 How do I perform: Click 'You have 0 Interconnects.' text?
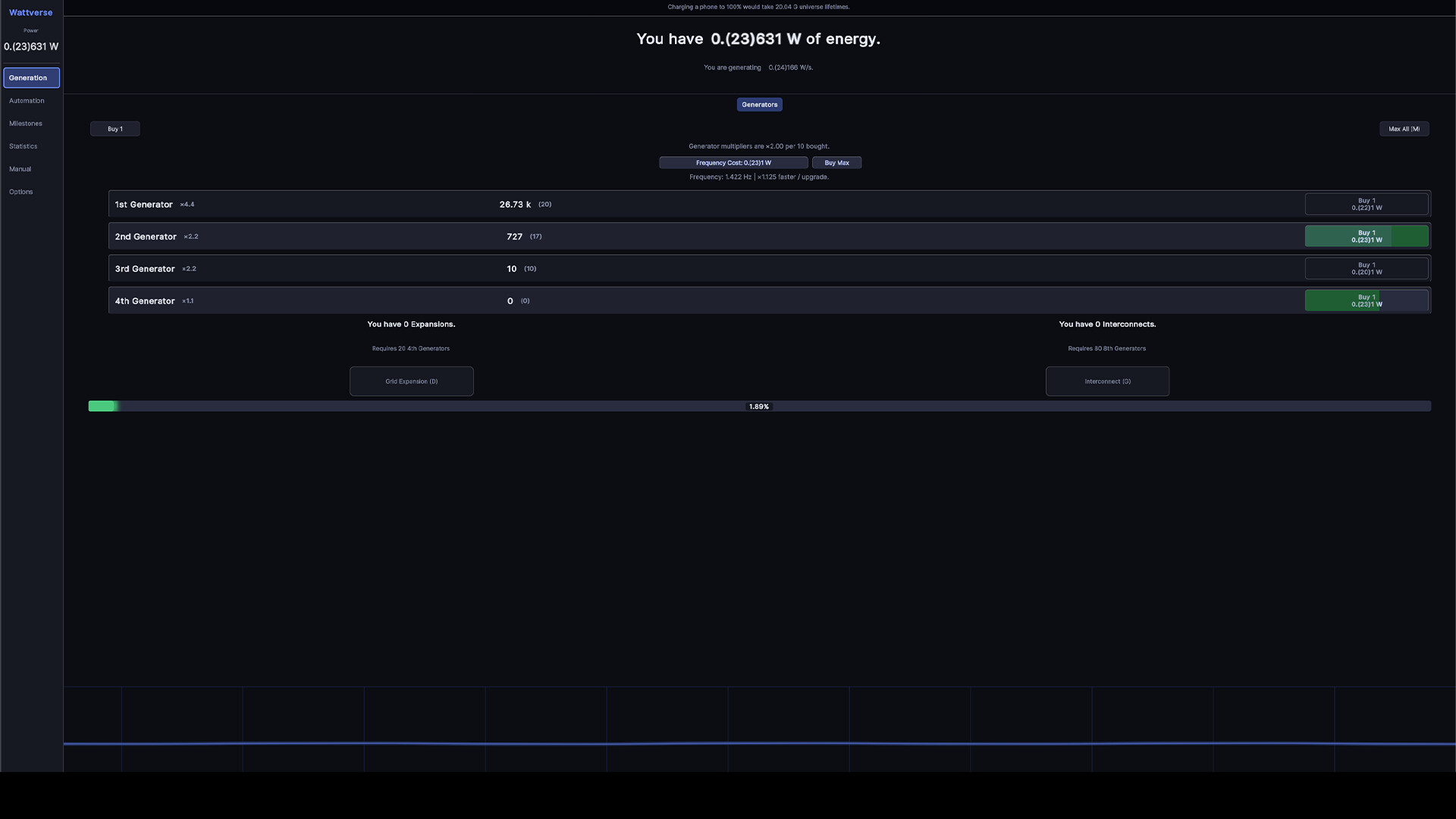[x=1107, y=324]
